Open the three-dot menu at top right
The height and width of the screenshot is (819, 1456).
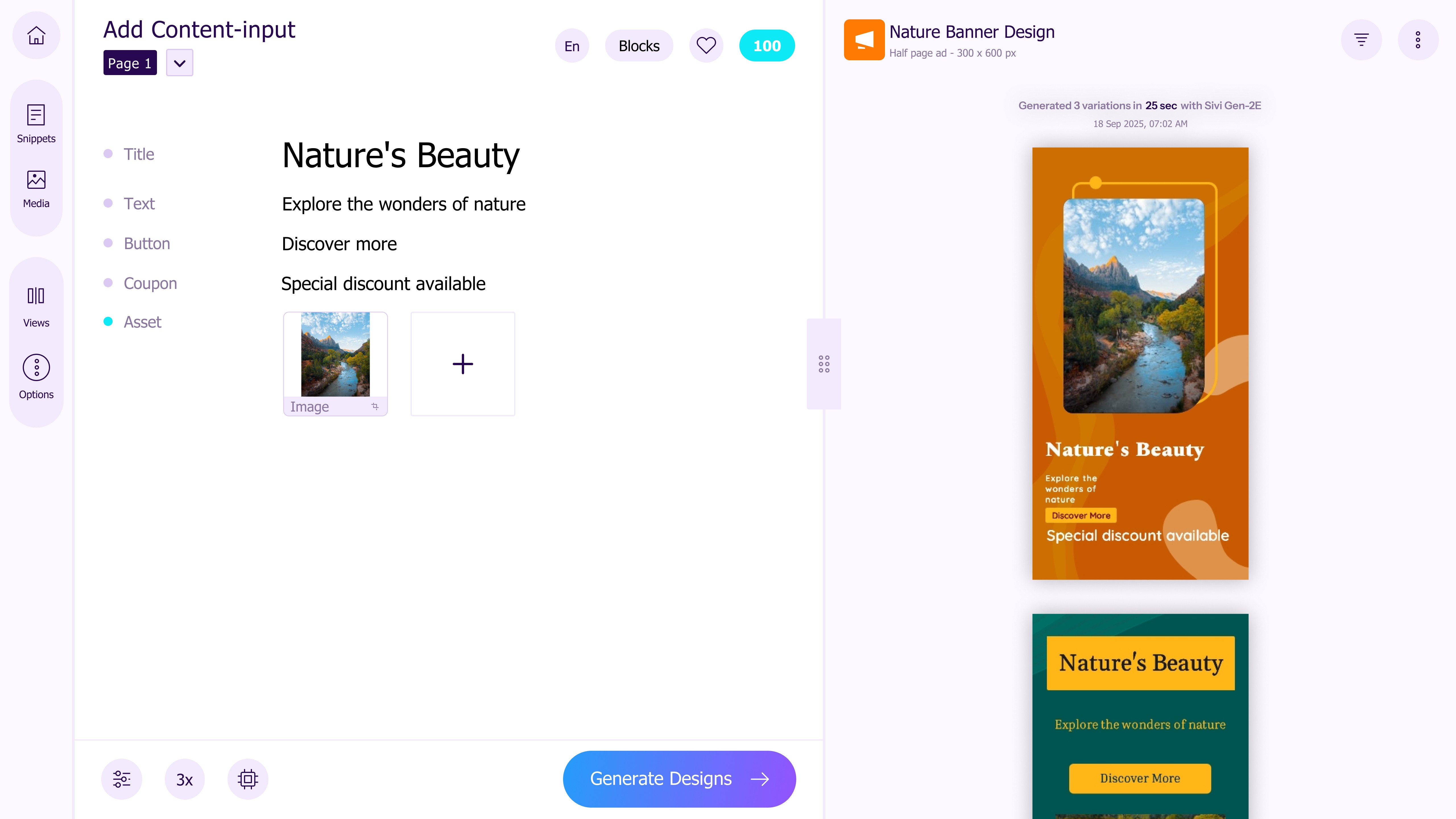[x=1419, y=40]
